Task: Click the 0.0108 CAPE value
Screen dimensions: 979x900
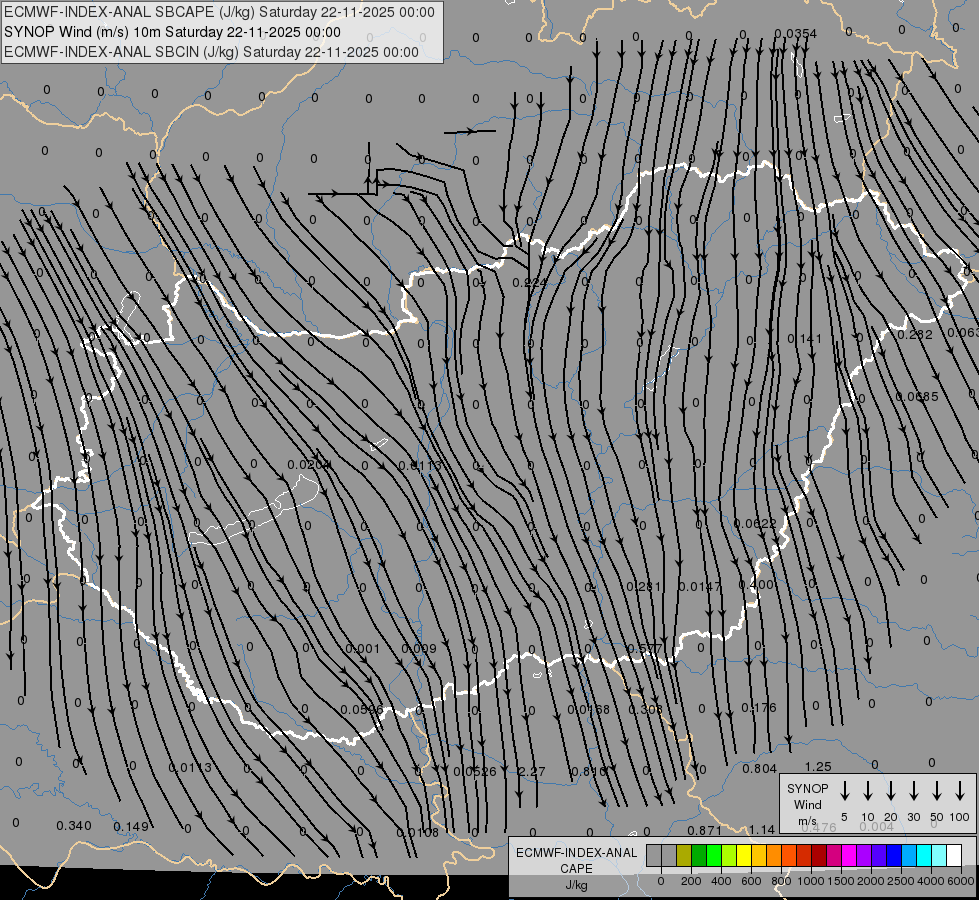Action: [x=417, y=832]
